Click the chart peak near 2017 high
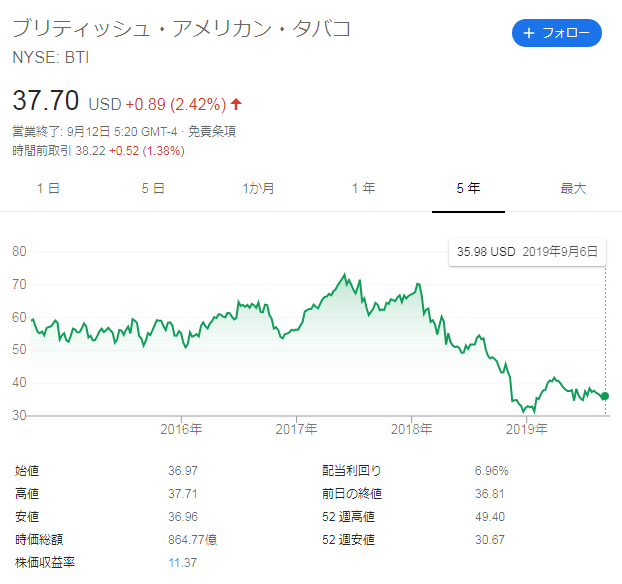The height and width of the screenshot is (584, 622). pyautogui.click(x=344, y=274)
